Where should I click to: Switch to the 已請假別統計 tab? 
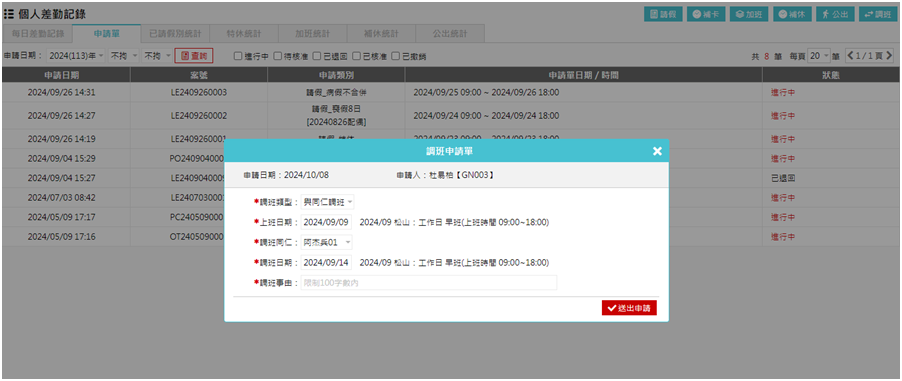click(x=175, y=34)
